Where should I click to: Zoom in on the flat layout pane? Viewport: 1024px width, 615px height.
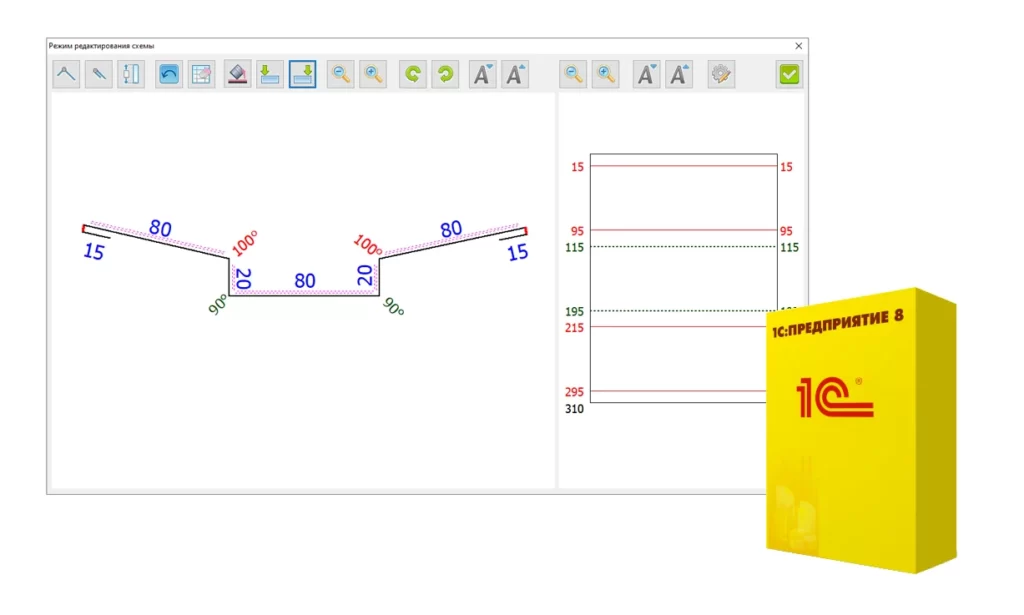click(x=606, y=74)
